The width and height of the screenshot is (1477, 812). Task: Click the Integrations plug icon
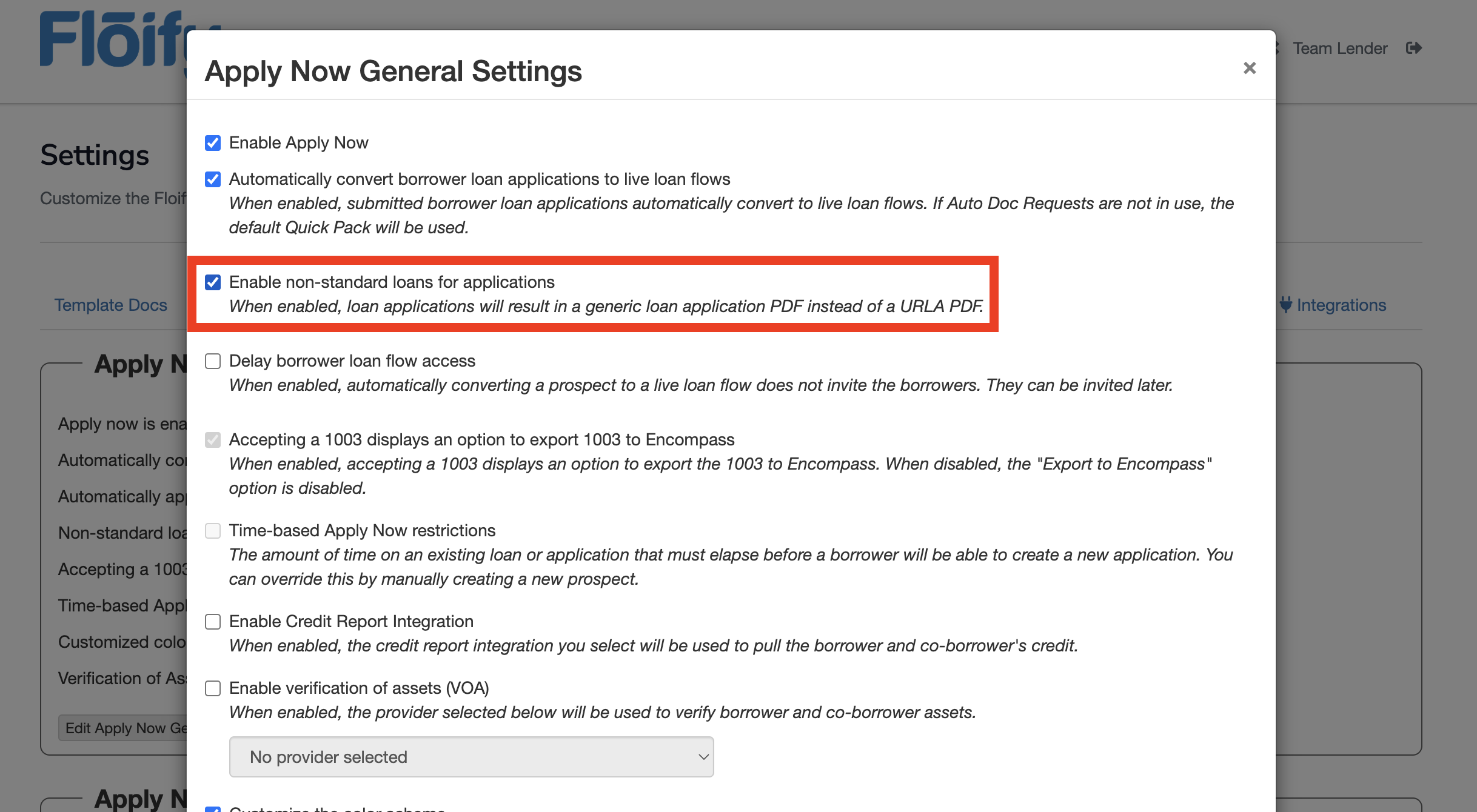1285,305
